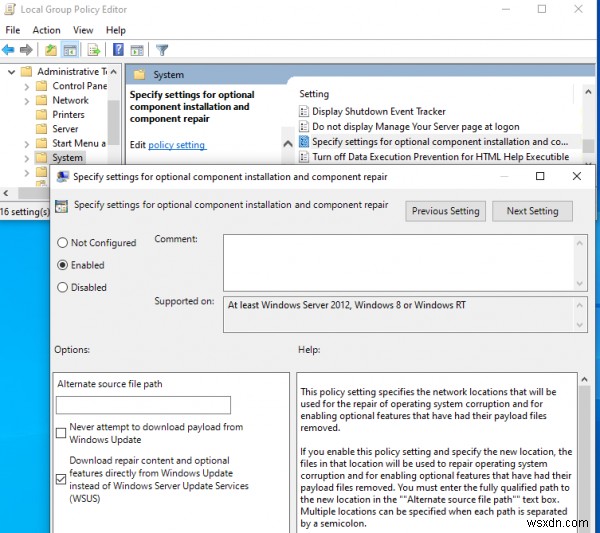Viewport: 600px width, 533px height.
Task: Click the Display Shutdown Event Tracker policy icon
Action: [304, 111]
